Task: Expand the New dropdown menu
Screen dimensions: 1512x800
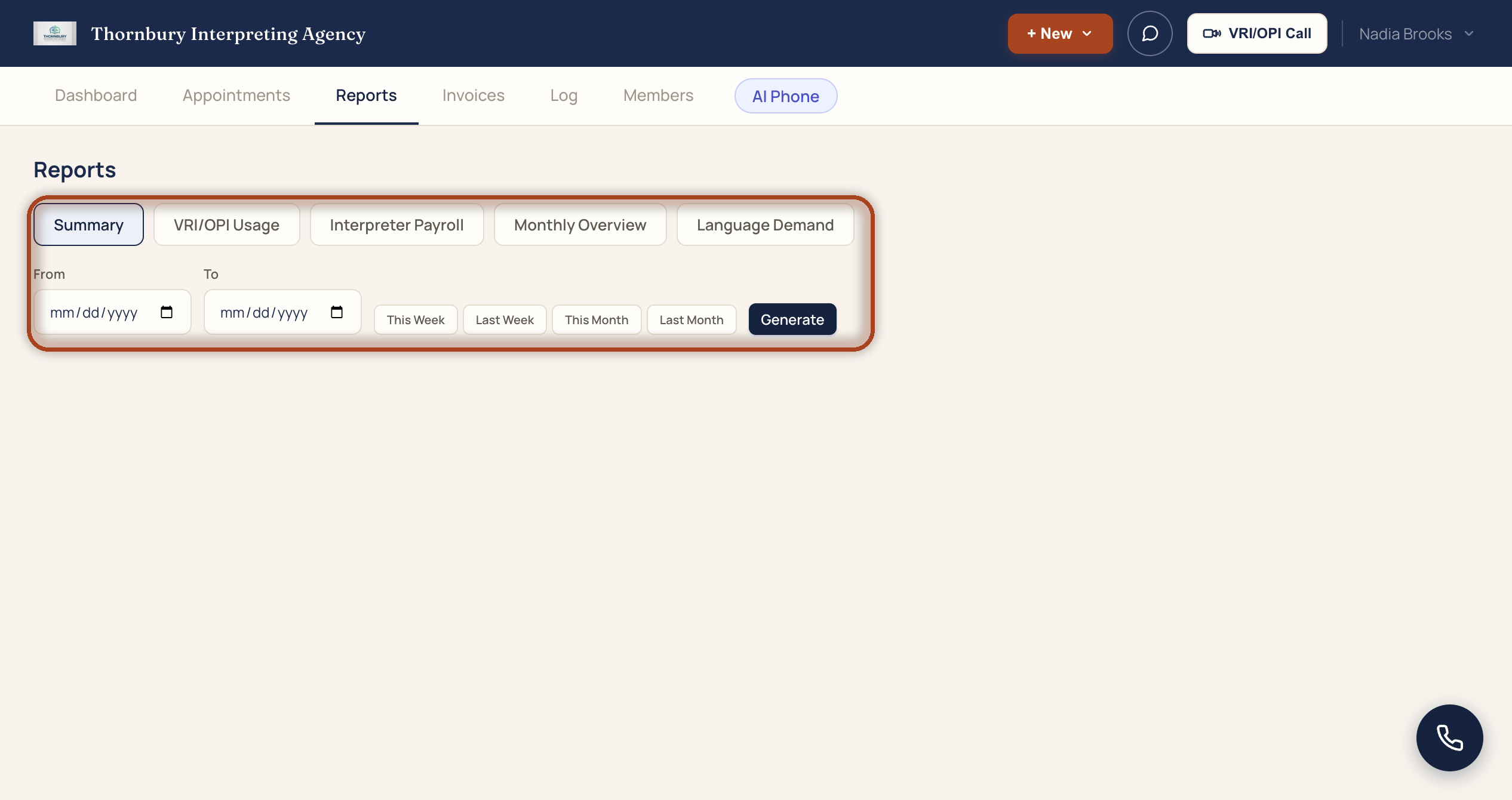Action: [x=1060, y=33]
